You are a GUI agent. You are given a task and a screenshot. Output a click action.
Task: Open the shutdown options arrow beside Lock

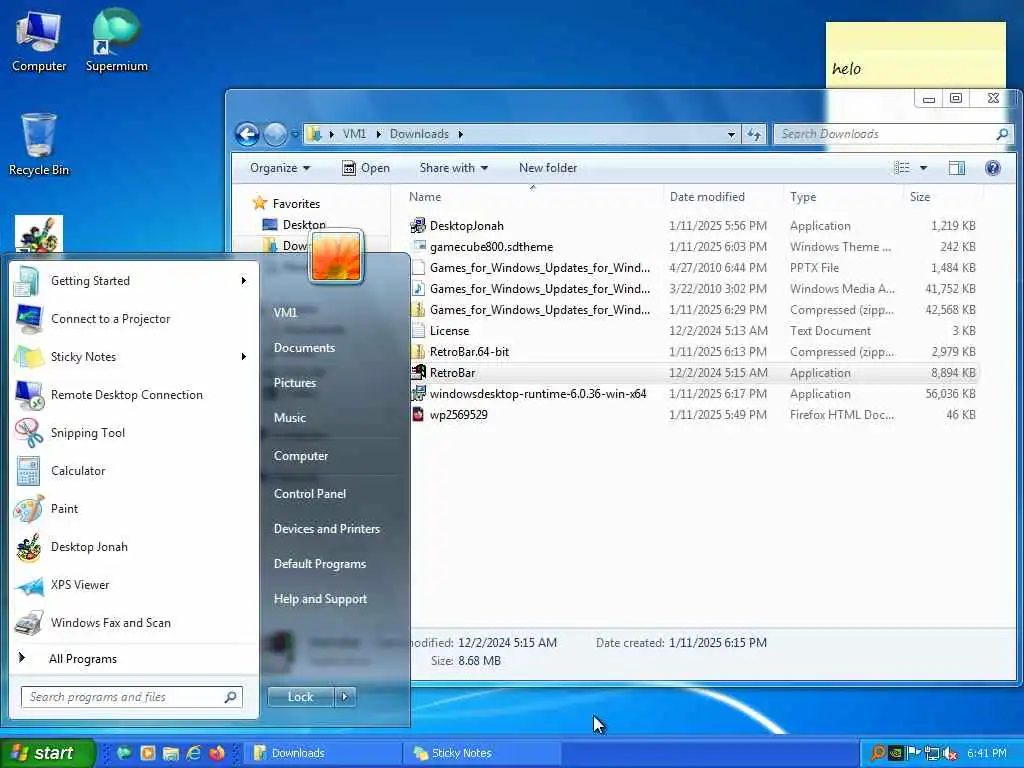(x=345, y=697)
